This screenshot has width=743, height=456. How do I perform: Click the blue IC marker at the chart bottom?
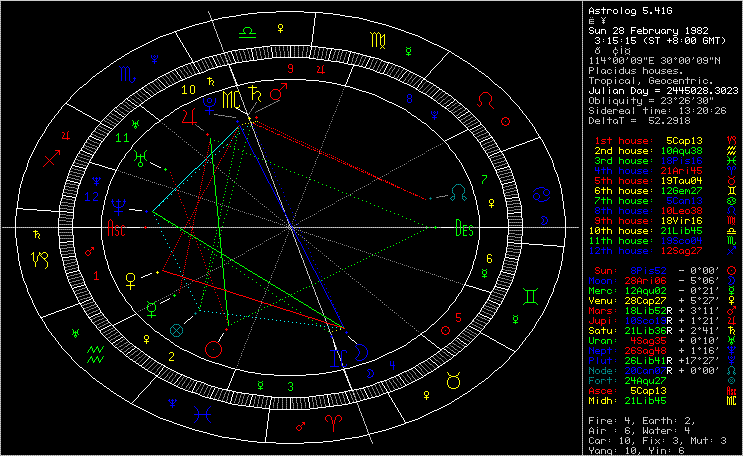click(x=338, y=358)
